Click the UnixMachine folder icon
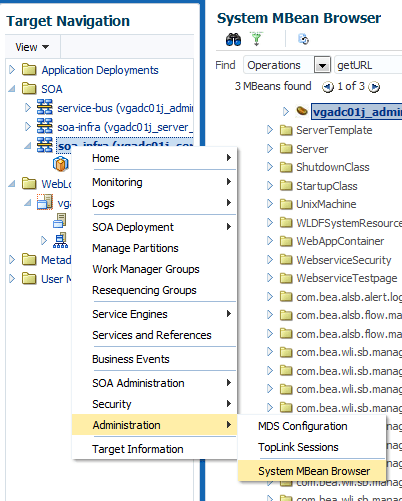 point(286,204)
